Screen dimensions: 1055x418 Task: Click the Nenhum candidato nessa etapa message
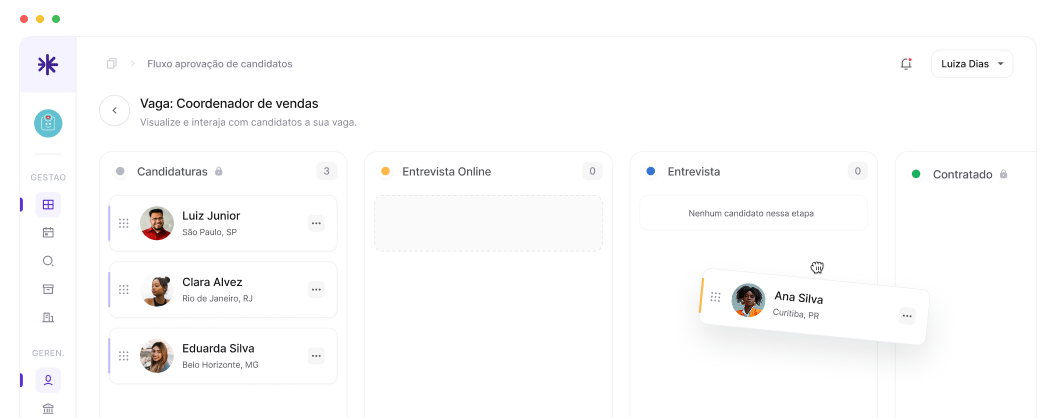click(x=751, y=213)
